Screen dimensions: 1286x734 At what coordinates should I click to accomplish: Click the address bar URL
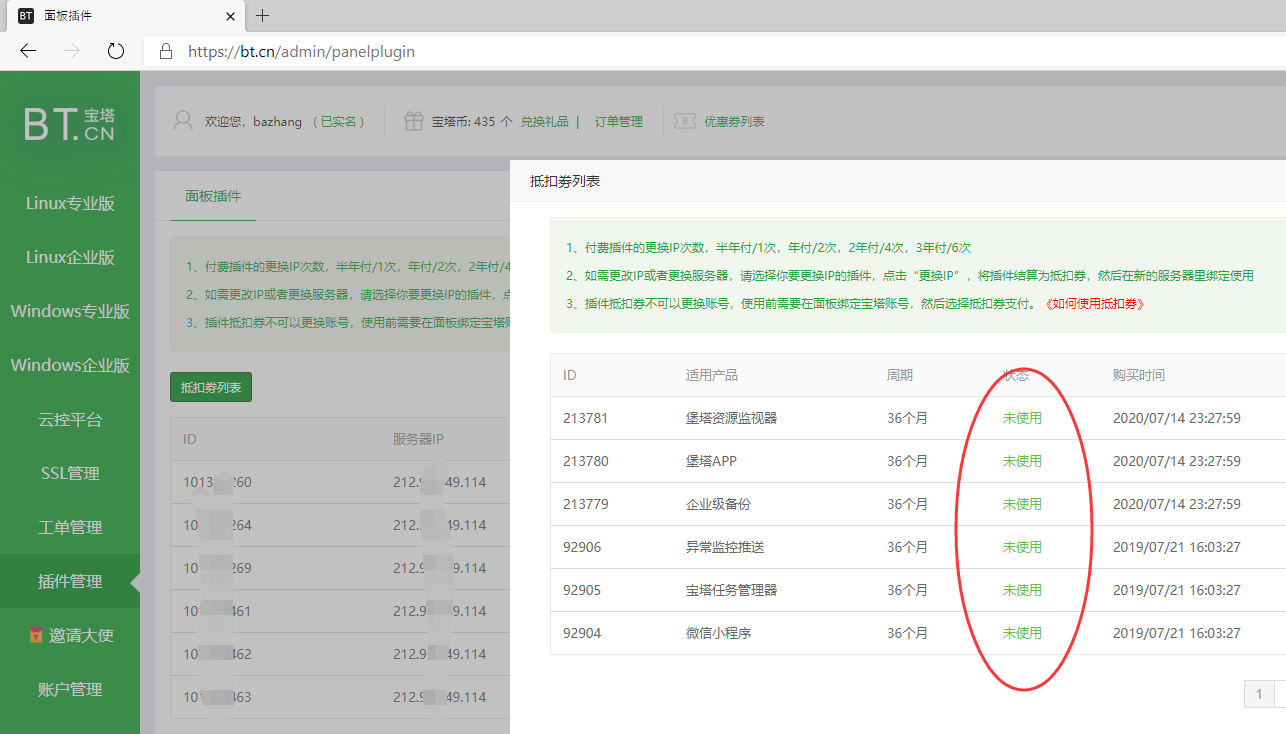click(301, 51)
